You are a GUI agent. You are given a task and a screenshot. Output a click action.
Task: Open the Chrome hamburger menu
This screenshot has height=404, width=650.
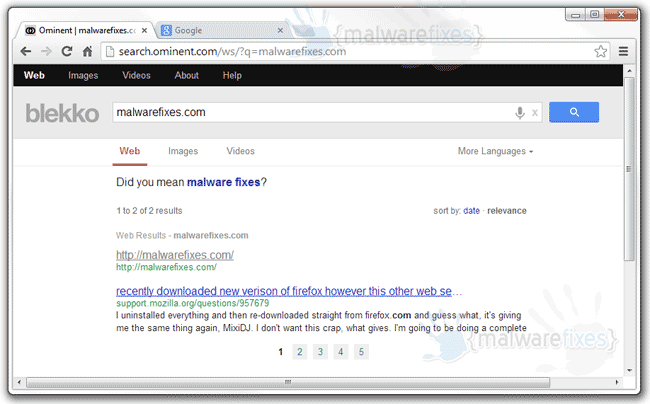coord(623,51)
